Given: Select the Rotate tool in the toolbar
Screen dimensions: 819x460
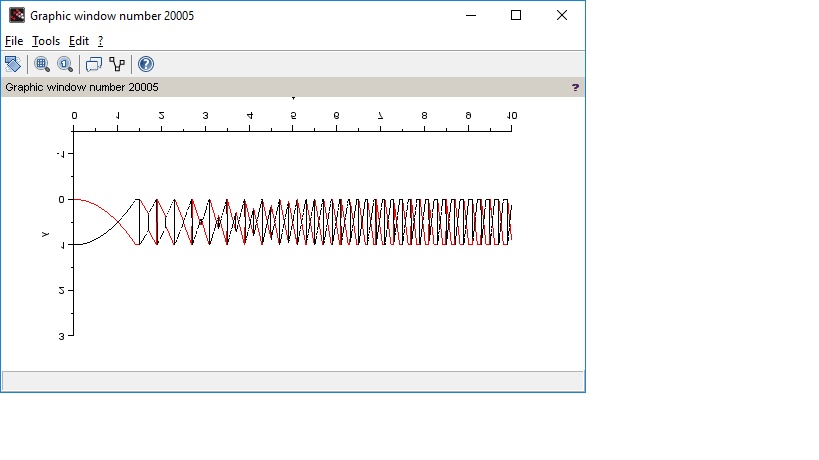Looking at the screenshot, I should tap(13, 64).
